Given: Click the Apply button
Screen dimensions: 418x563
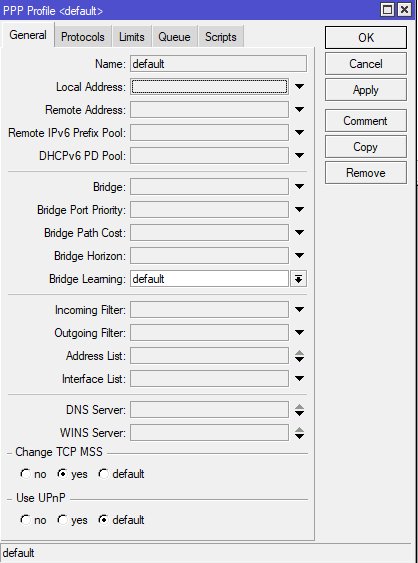Looking at the screenshot, I should 366,90.
